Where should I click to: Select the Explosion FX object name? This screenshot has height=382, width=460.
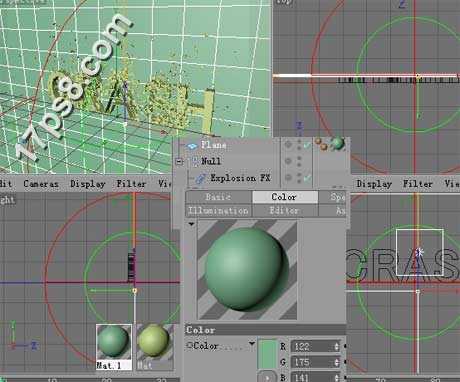240,178
